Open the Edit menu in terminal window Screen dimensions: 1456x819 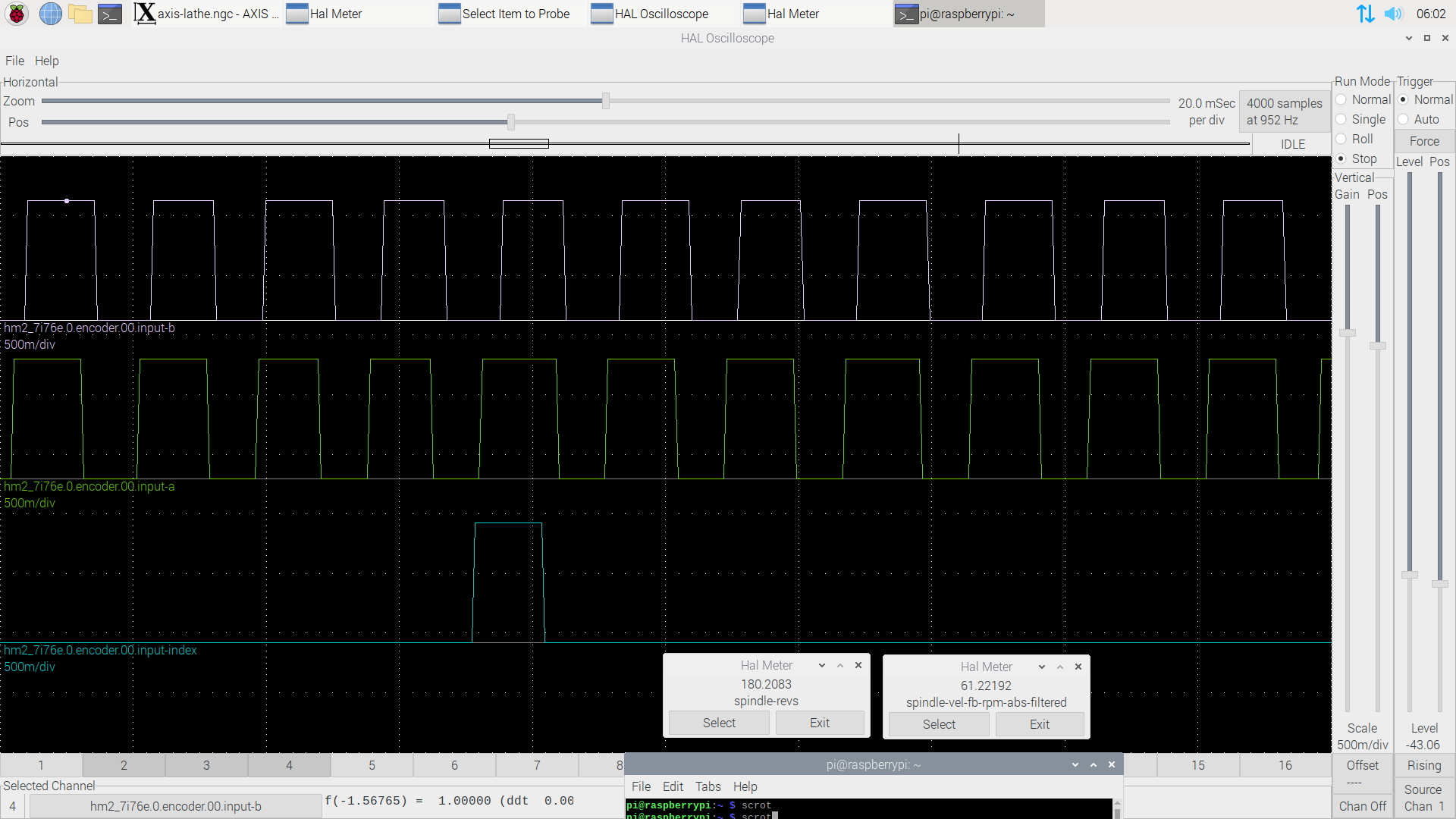(x=673, y=786)
